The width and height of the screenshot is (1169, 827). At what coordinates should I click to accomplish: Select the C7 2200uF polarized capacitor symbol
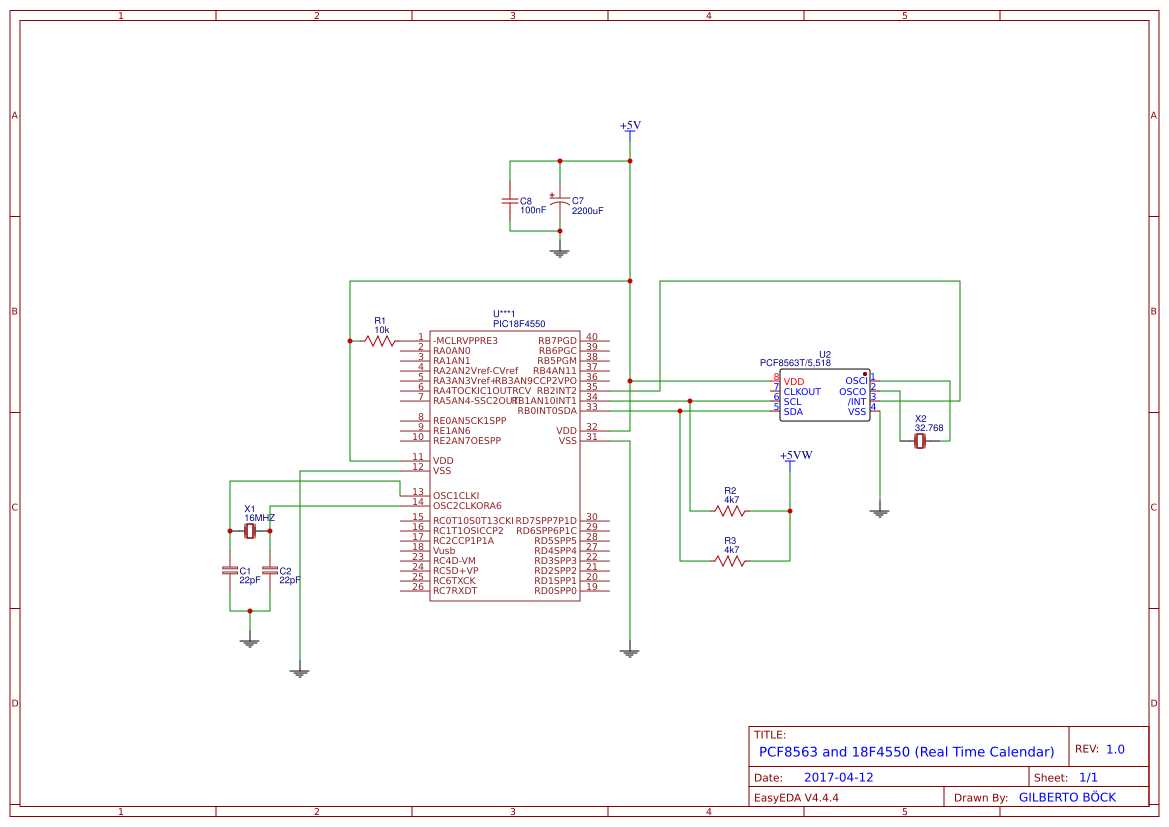click(560, 201)
